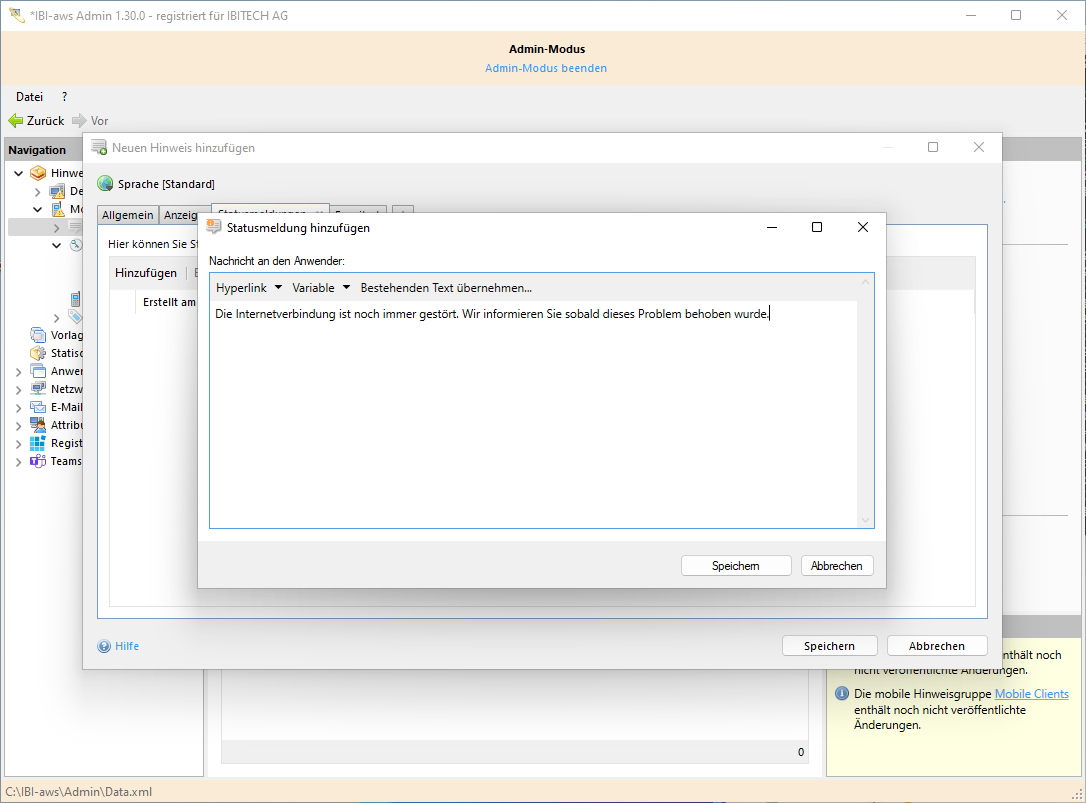Screen dimensions: 1086x803
Task: Click the network computer icon in navigation
Action: (x=38, y=389)
